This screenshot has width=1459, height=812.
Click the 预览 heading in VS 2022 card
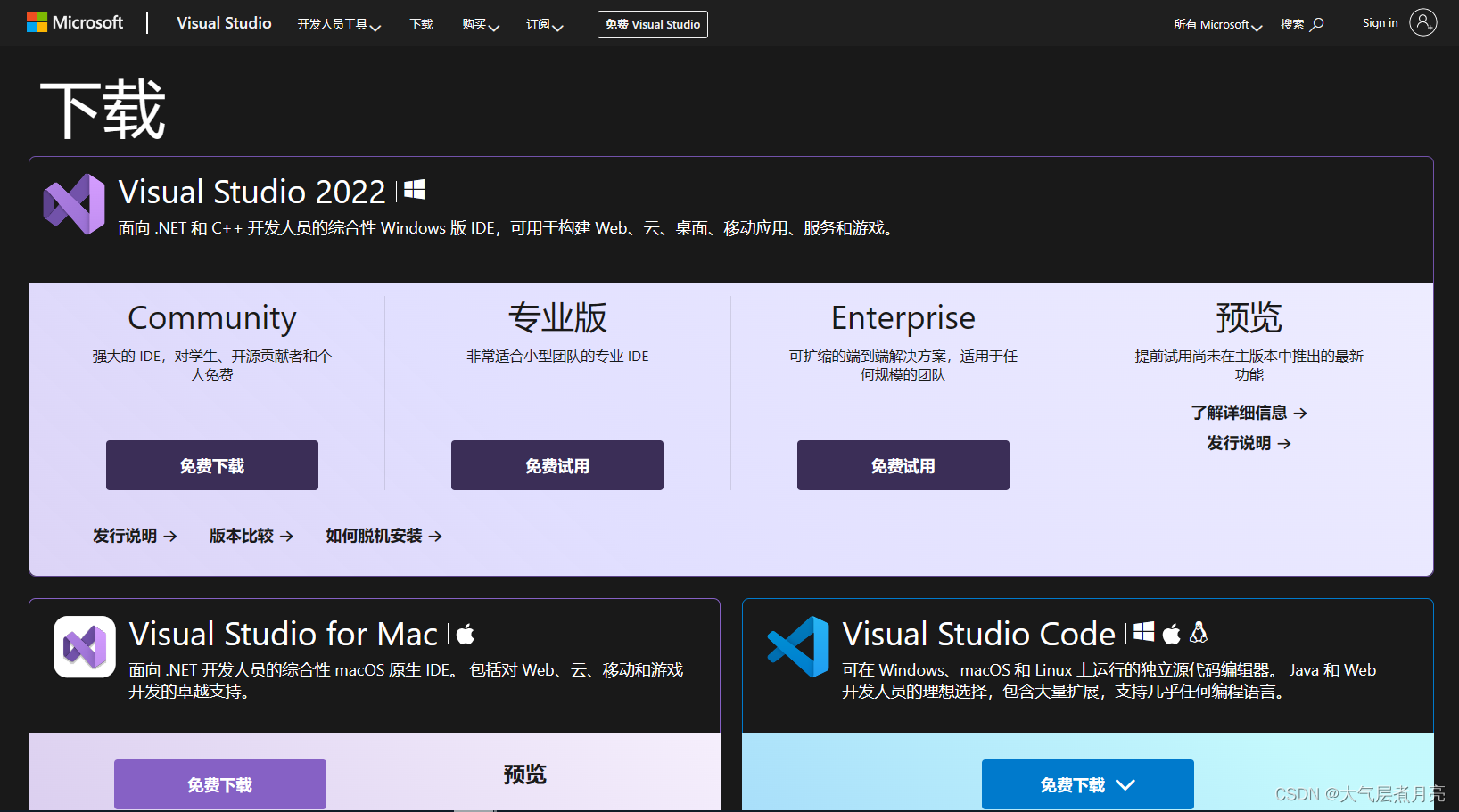1249,317
